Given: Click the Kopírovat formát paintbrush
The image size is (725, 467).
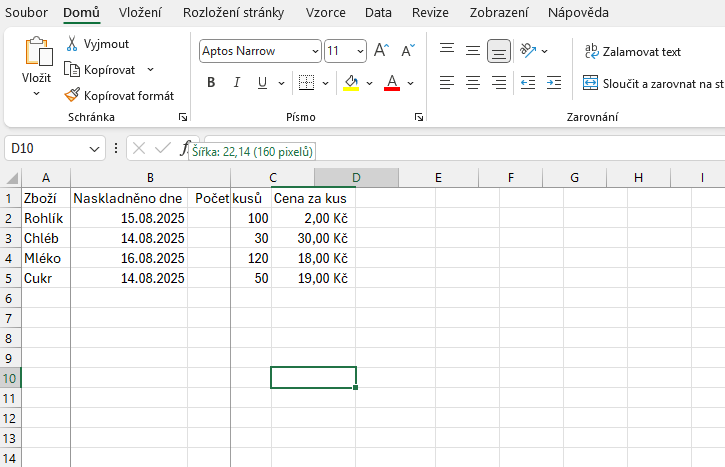Looking at the screenshot, I should coord(119,96).
